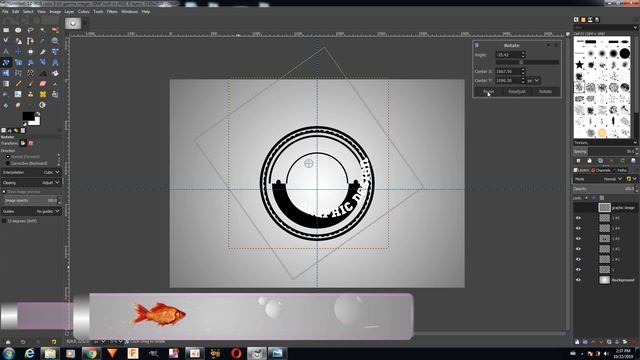This screenshot has width=640, height=360.
Task: Select the Heal bandage tool
Action: 43,94
